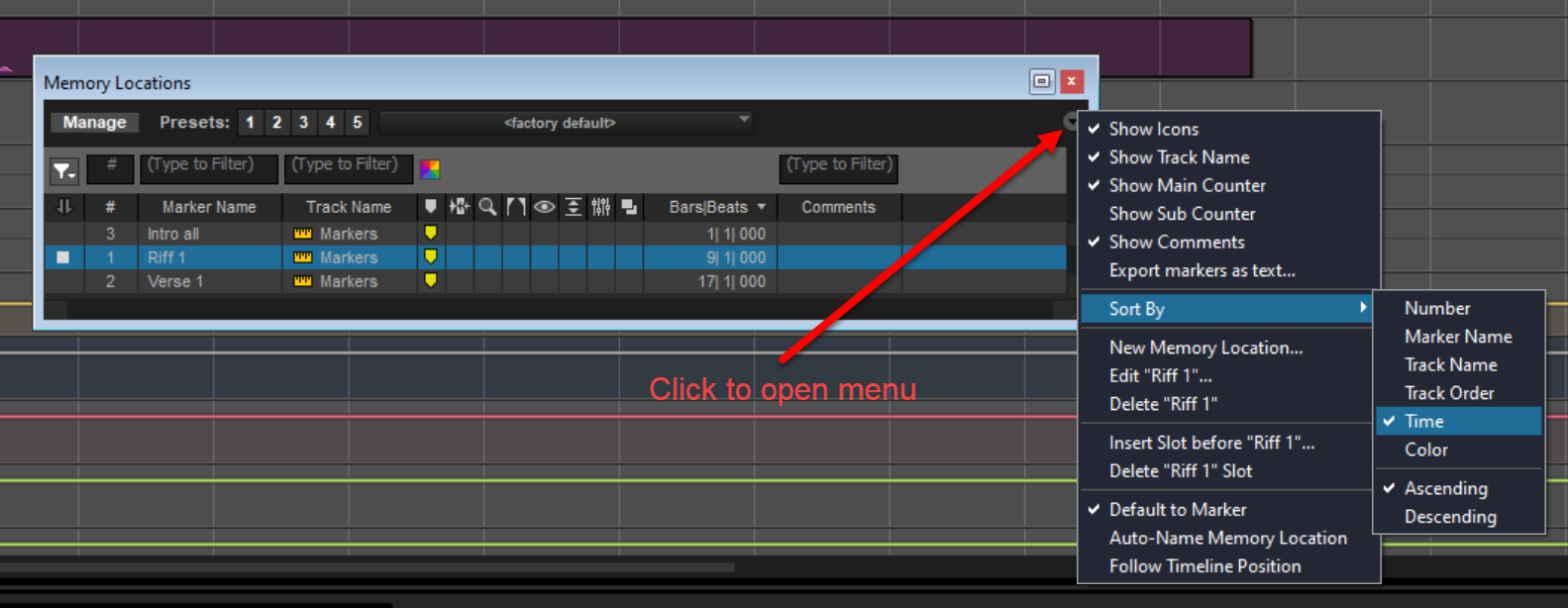Click the window configuration column icon
The image size is (1568, 608).
pyautogui.click(x=629, y=207)
